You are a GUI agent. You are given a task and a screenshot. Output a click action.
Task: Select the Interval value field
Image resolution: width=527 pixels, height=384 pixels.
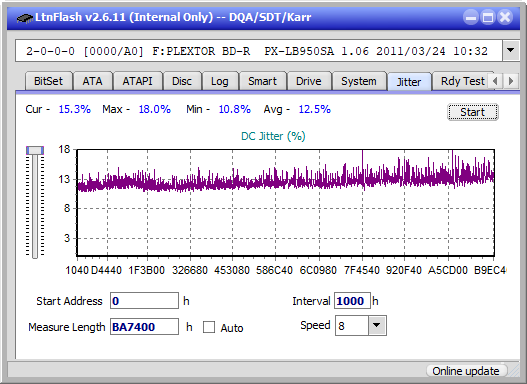click(x=352, y=301)
